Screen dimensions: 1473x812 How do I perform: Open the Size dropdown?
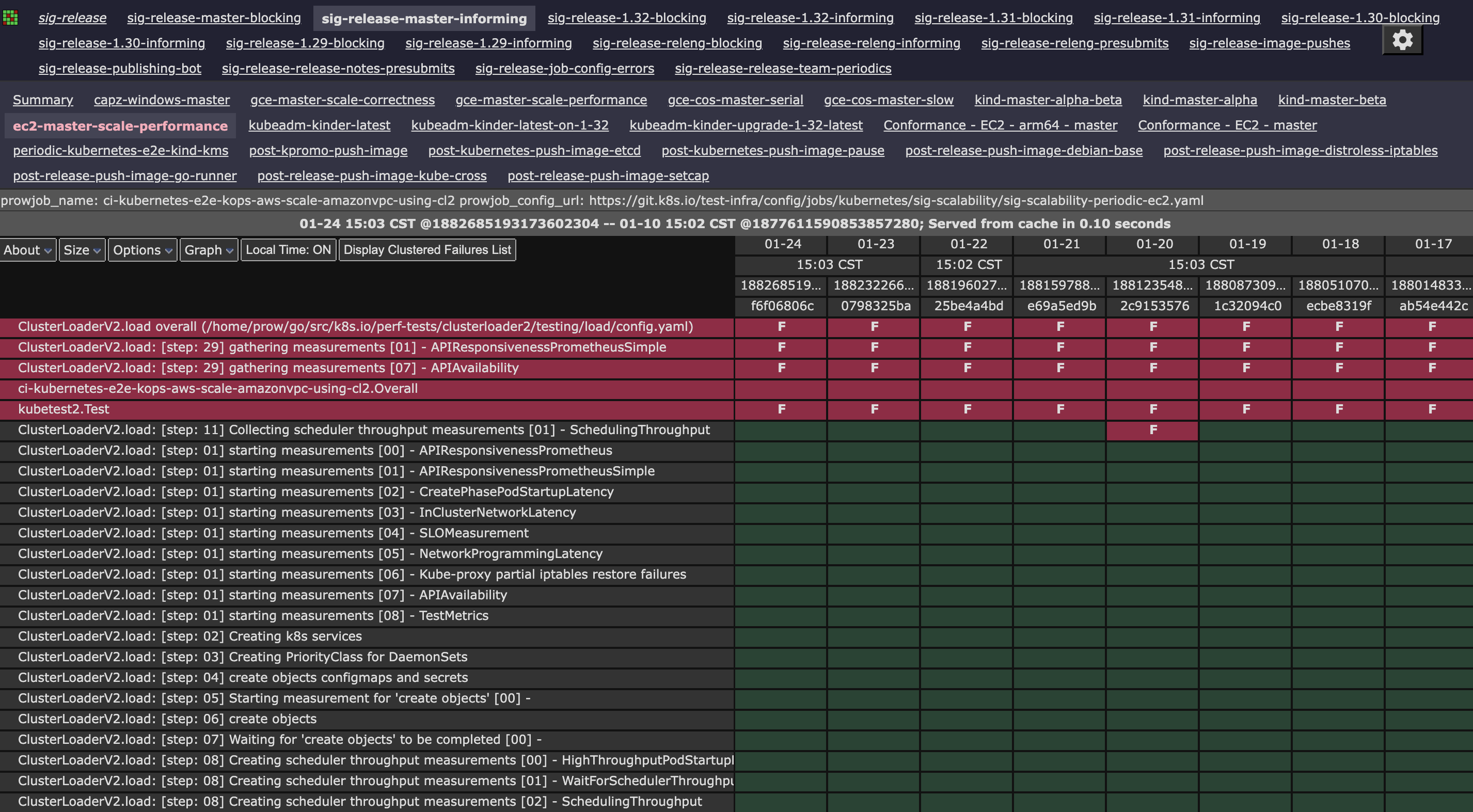tap(82, 249)
